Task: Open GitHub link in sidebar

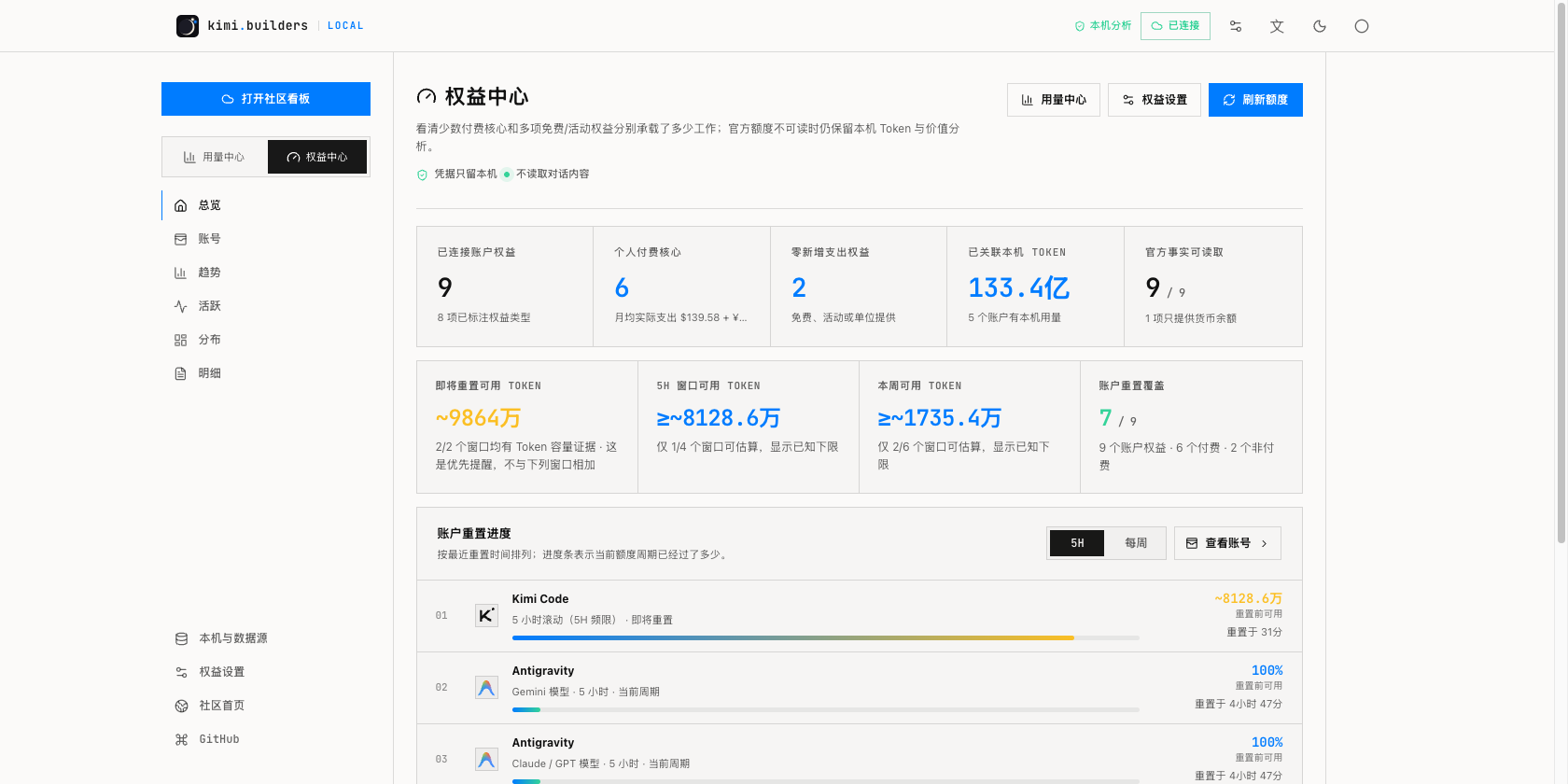Action: coord(266,739)
